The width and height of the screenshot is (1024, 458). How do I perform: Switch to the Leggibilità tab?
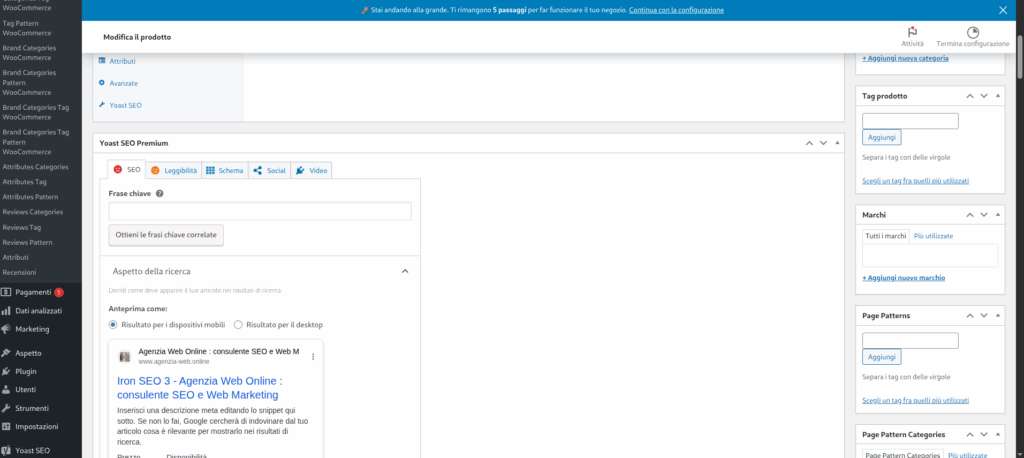pos(174,171)
